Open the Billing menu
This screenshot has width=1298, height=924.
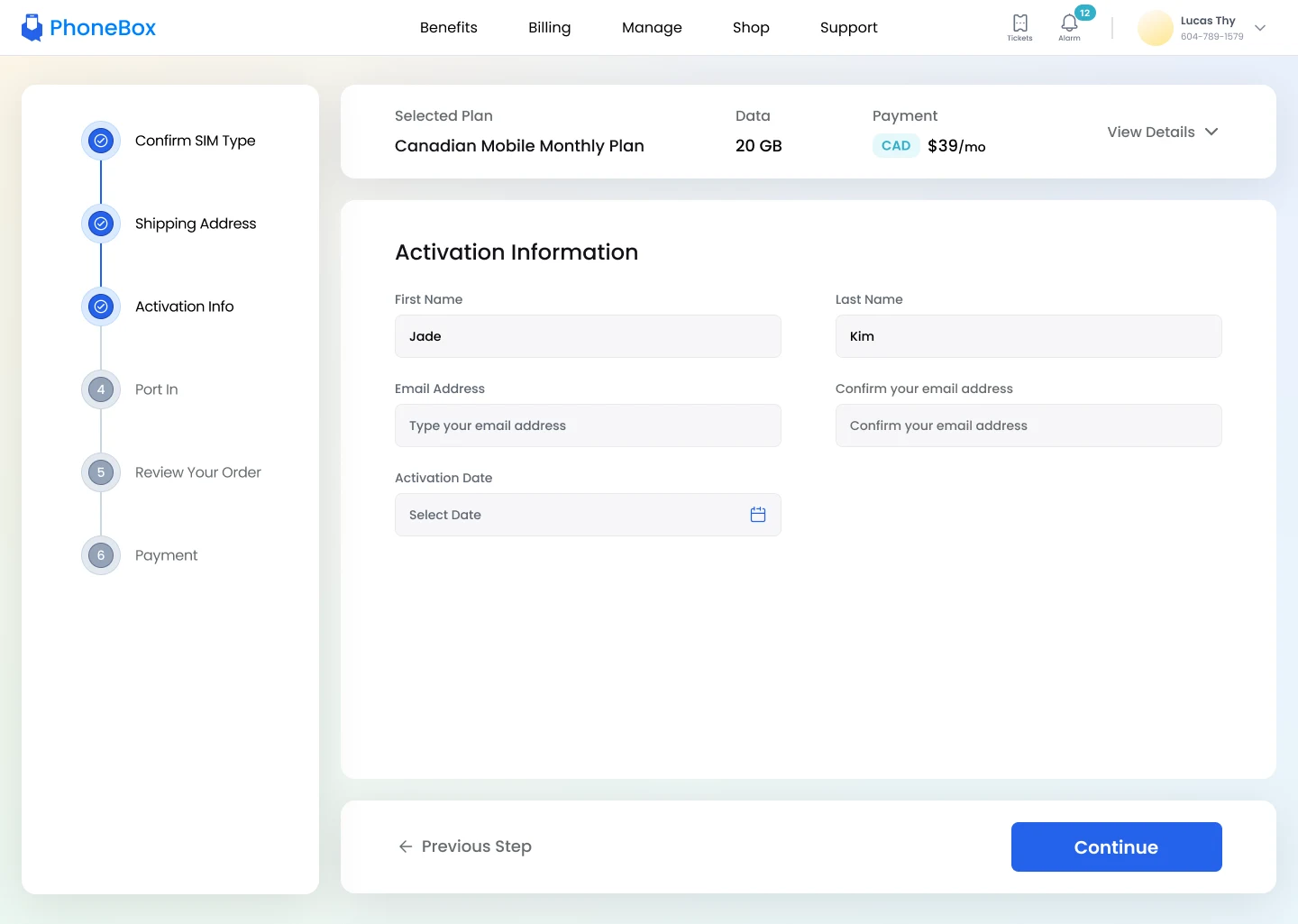[550, 27]
